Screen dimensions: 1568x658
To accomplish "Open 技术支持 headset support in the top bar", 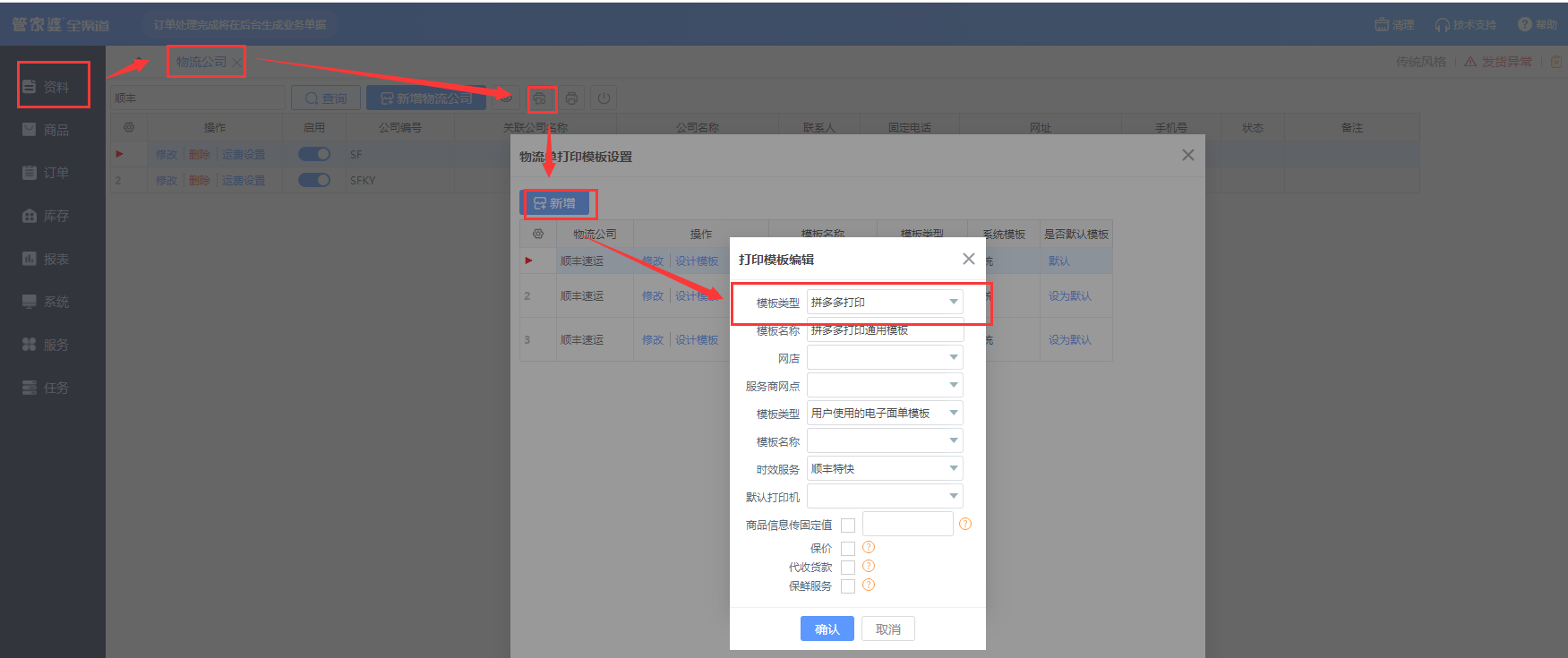I will [x=1465, y=24].
